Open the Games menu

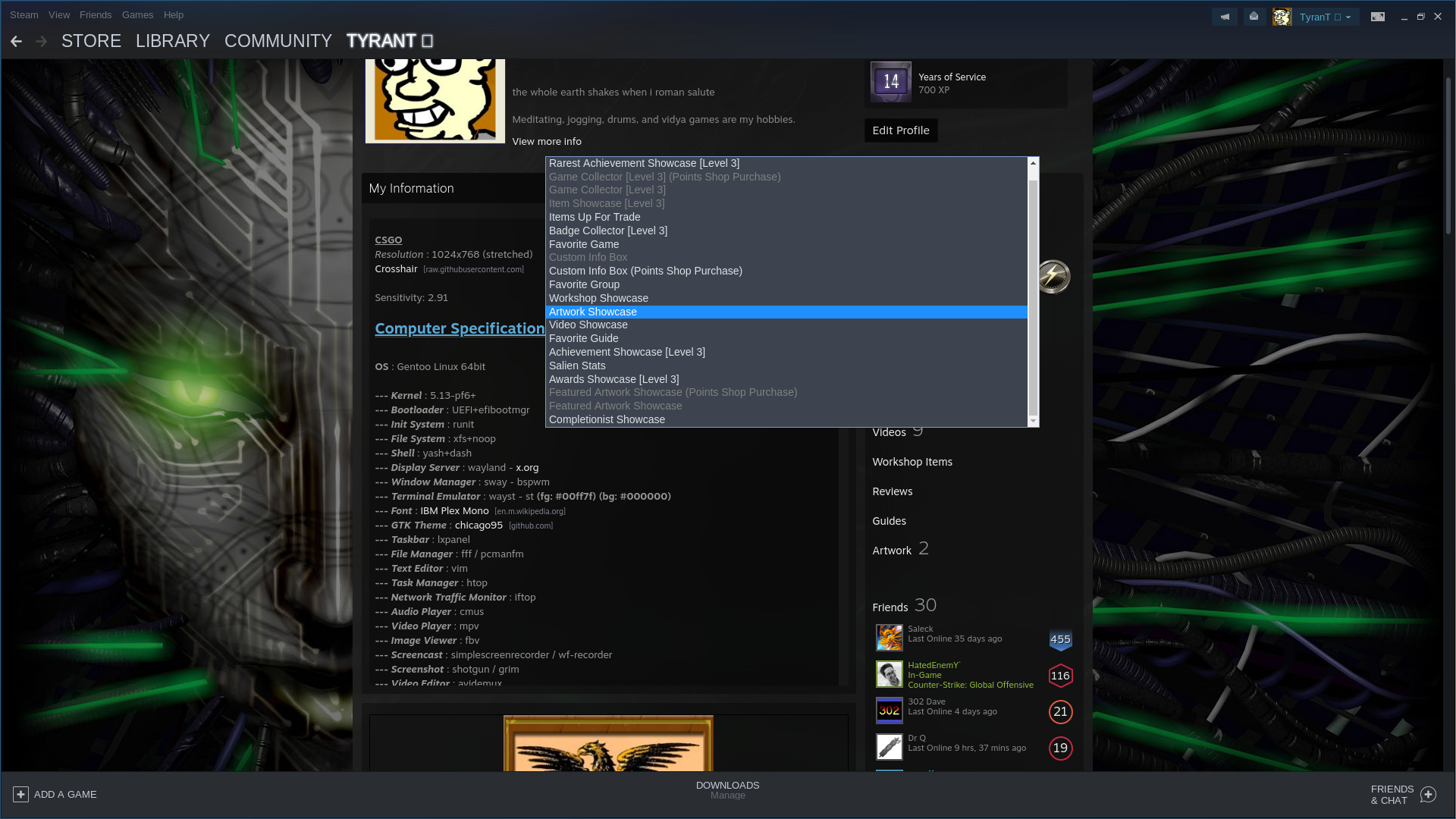click(x=137, y=15)
